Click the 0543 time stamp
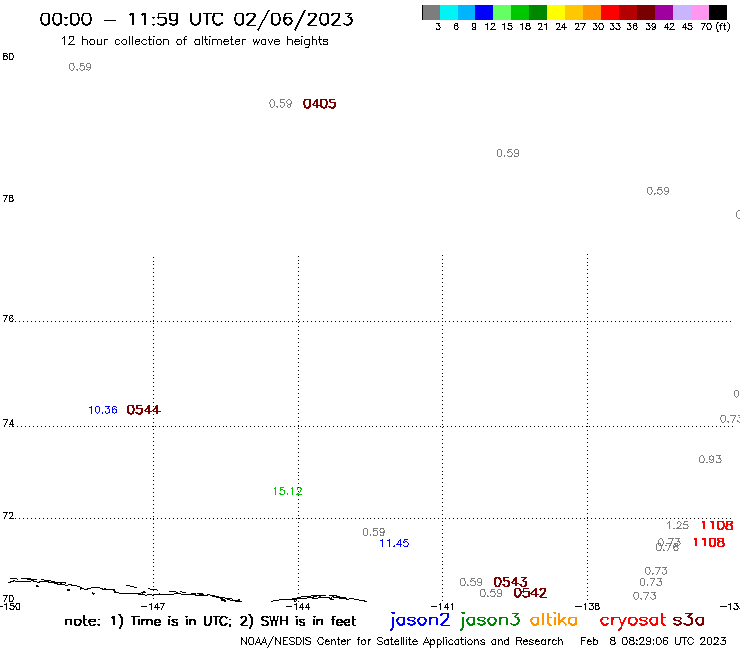This screenshot has width=740, height=650. (510, 582)
